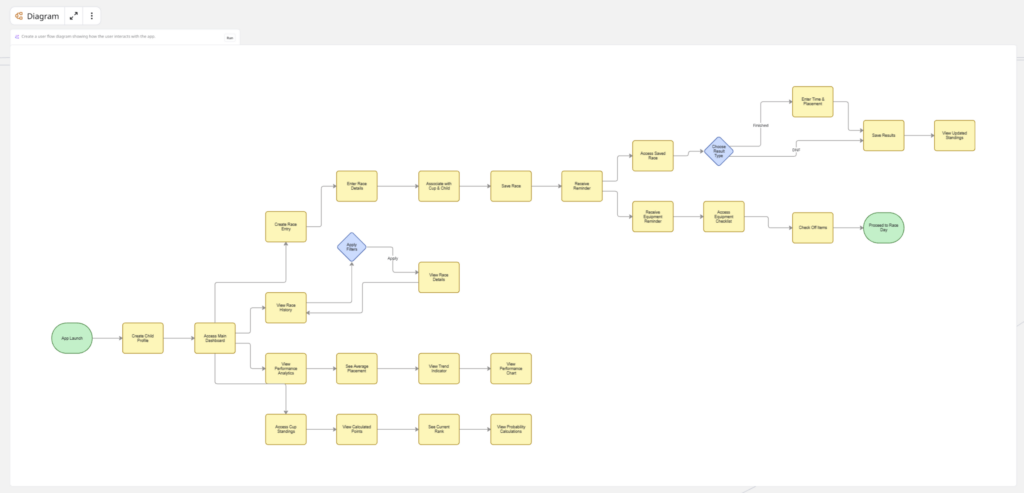Click the Create Child Profile node
Screen dimensions: 1024x493
click(143, 339)
